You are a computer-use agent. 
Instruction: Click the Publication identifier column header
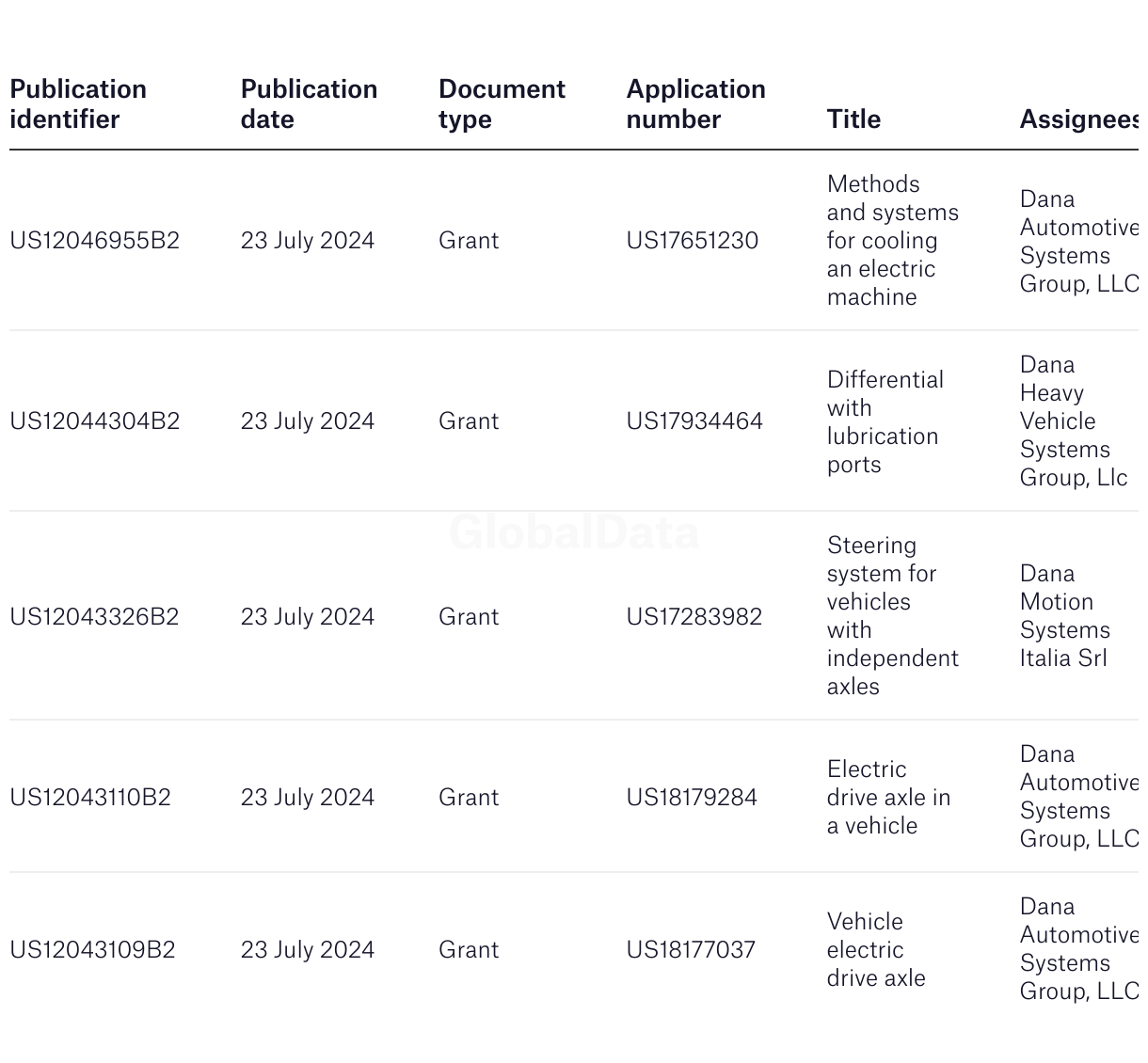tap(78, 104)
